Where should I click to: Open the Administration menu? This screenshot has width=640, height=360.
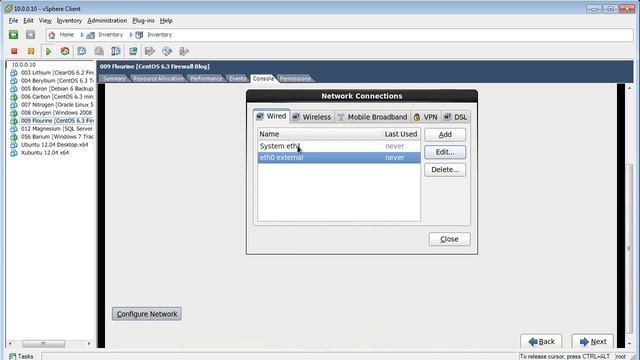107,20
